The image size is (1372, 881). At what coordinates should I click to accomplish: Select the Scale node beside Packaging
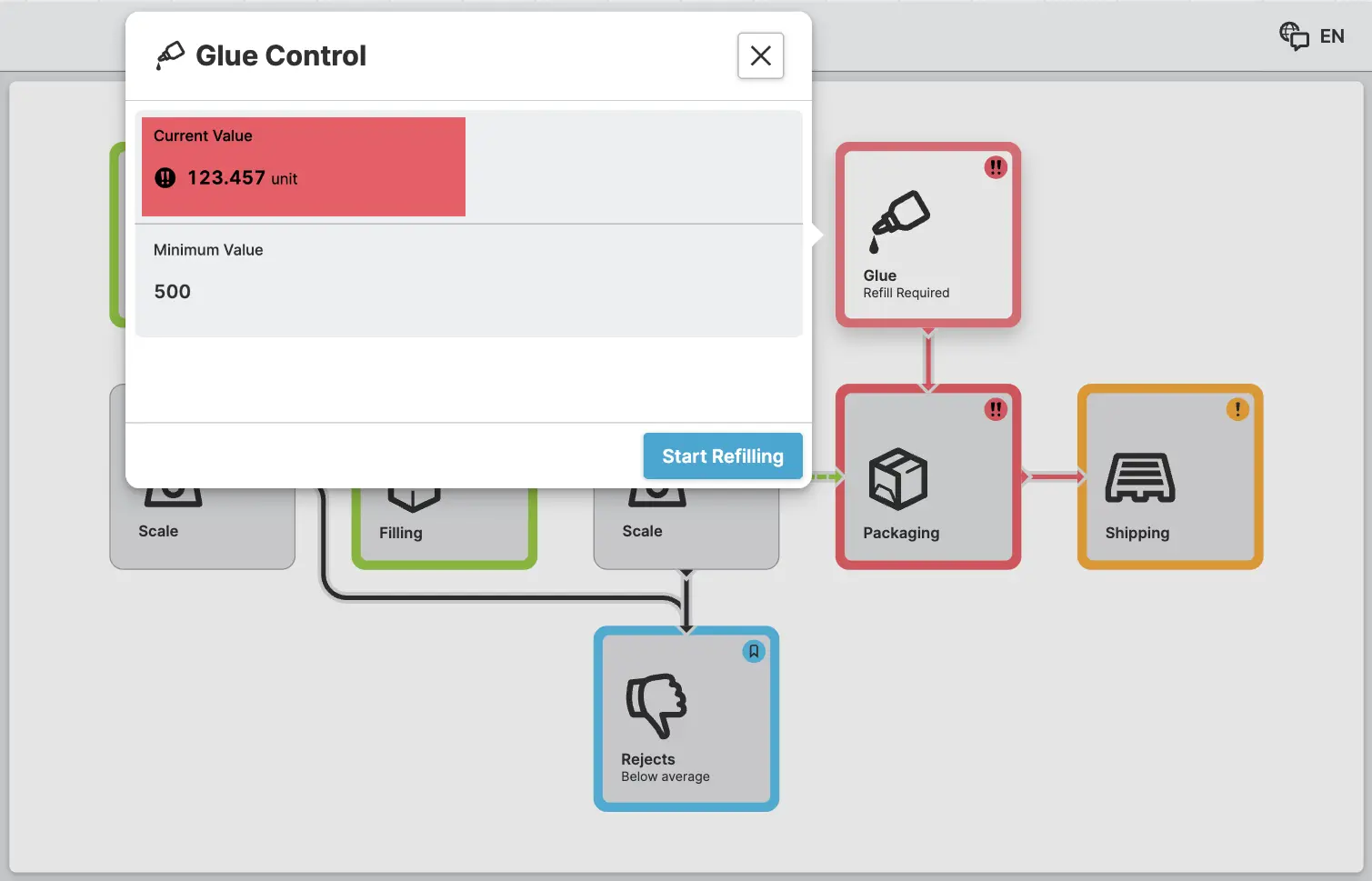(642, 531)
